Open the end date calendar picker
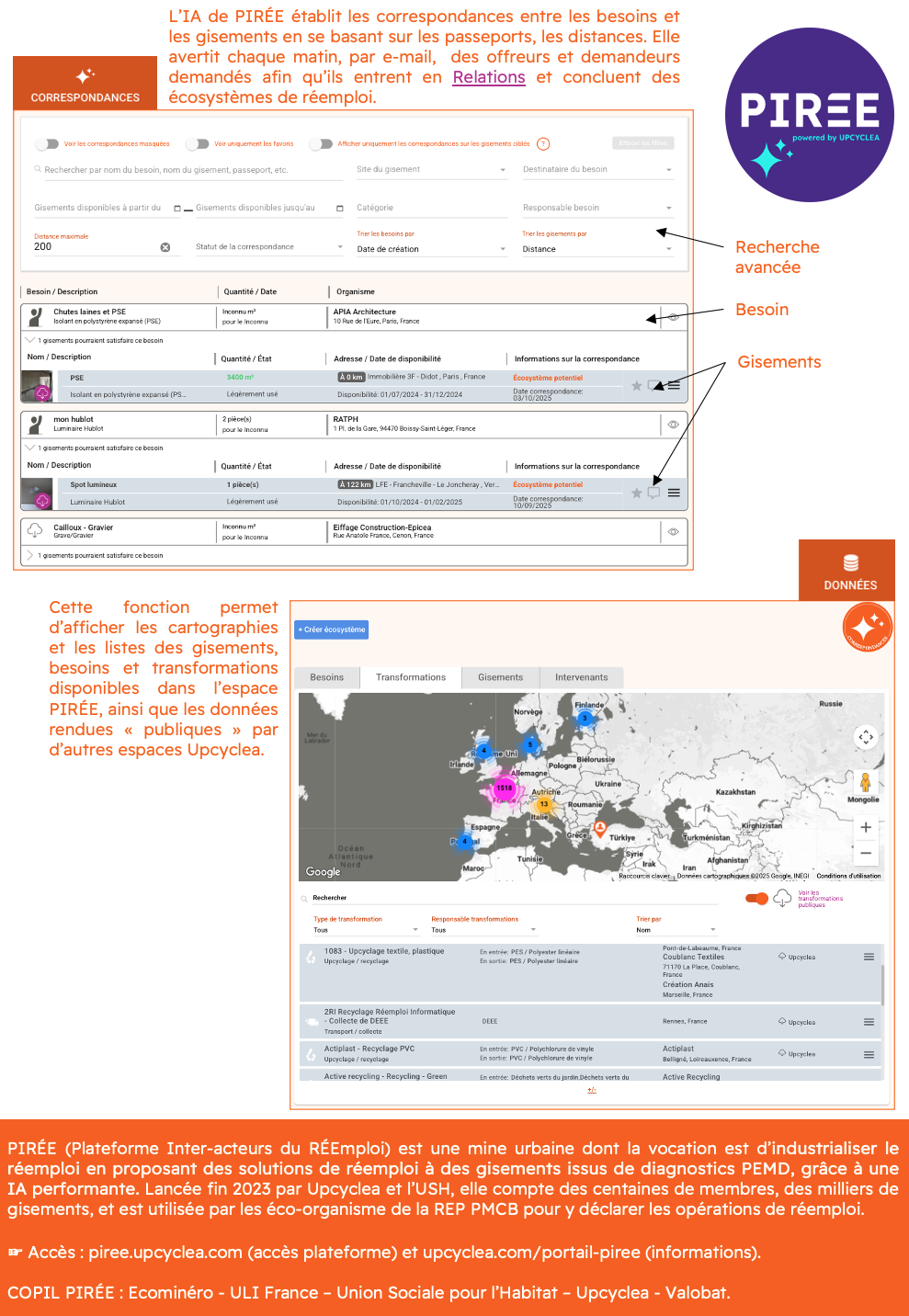The width and height of the screenshot is (909, 1316). tap(340, 209)
